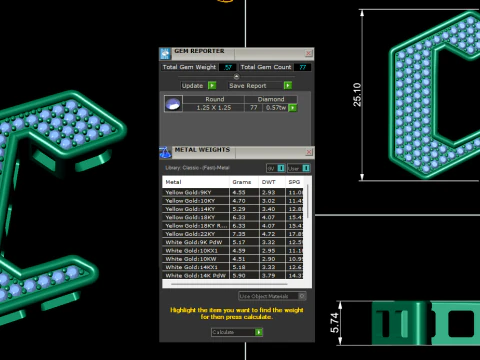Screen dimensions: 480x360
Task: Click the vertical scrollbar of metal list
Action: coord(307,201)
